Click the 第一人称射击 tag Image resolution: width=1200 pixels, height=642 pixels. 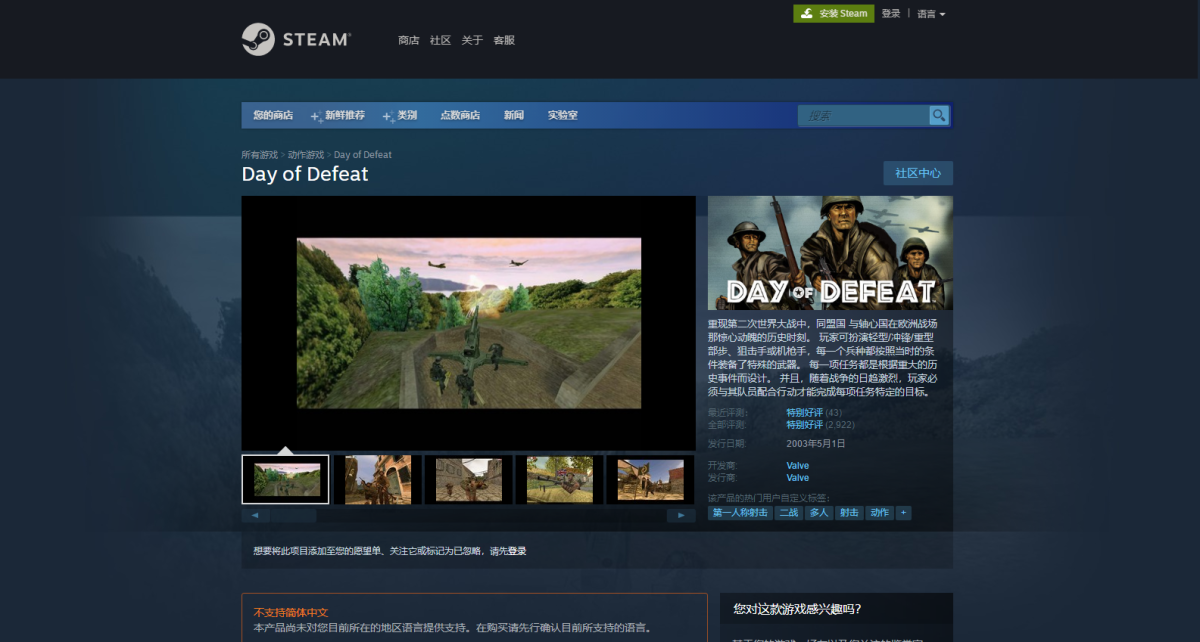pos(741,513)
